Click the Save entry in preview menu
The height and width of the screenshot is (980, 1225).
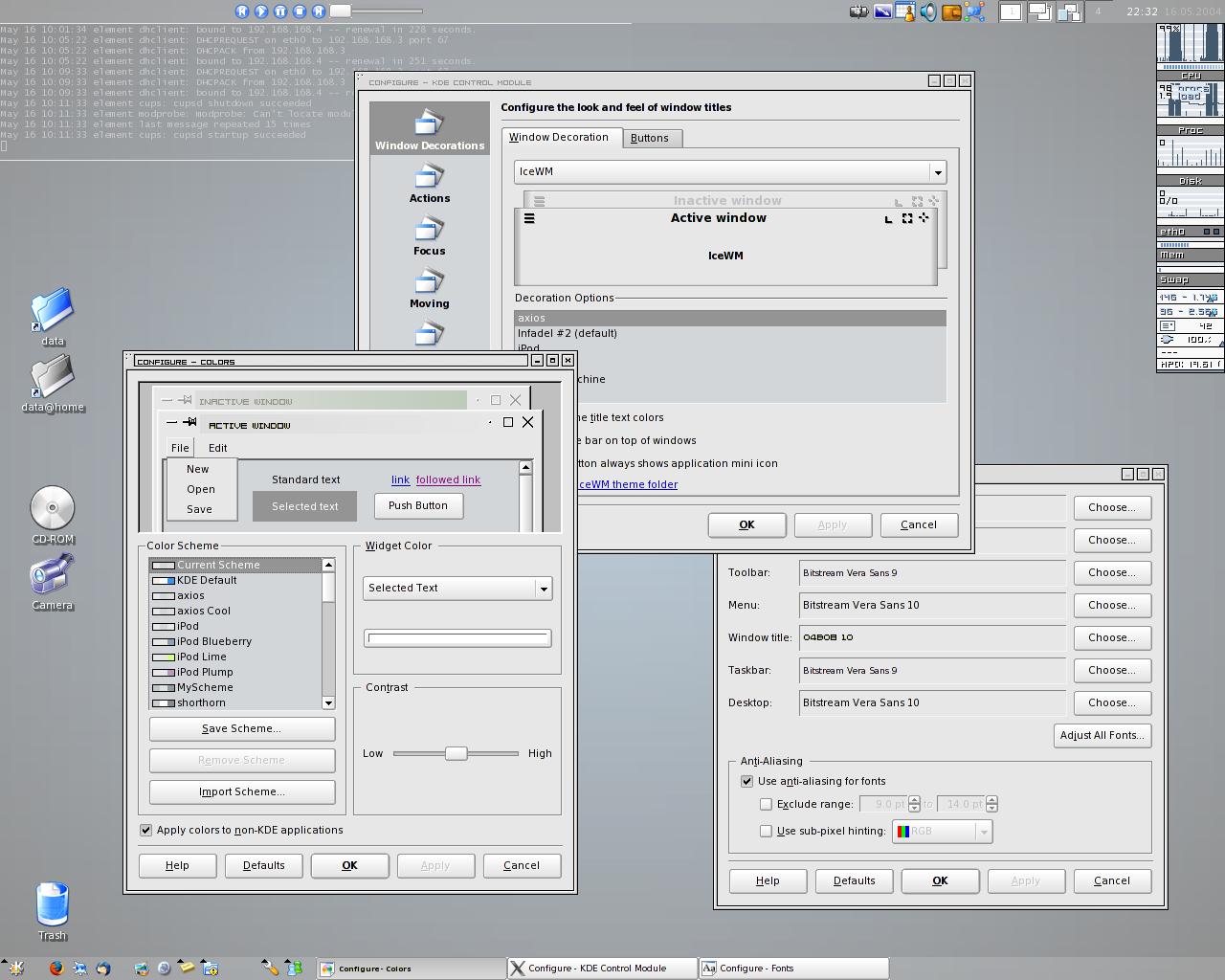[x=200, y=509]
